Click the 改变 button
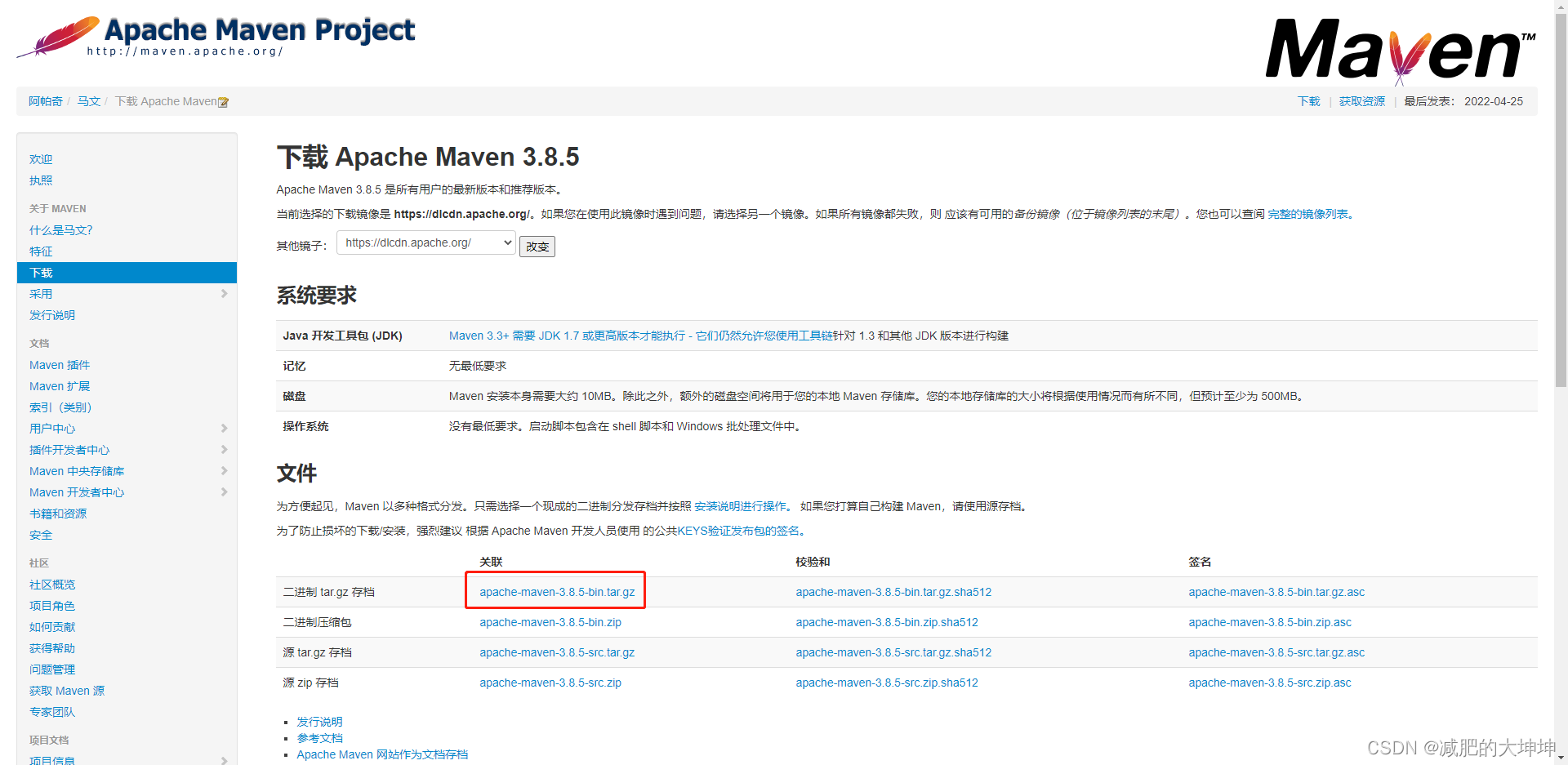Image resolution: width=1568 pixels, height=765 pixels. pos(537,247)
